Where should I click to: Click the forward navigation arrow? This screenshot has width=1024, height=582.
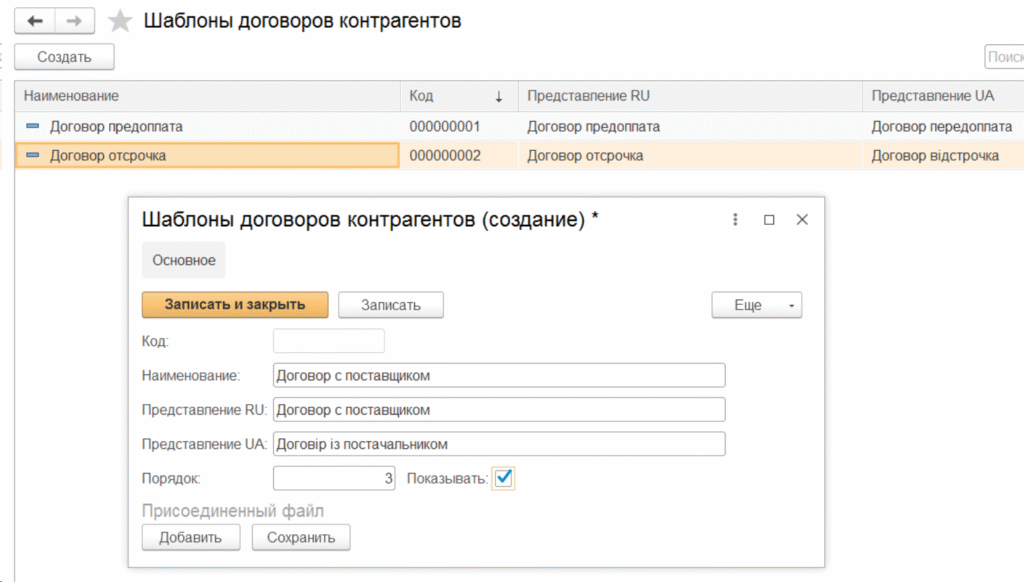point(75,21)
